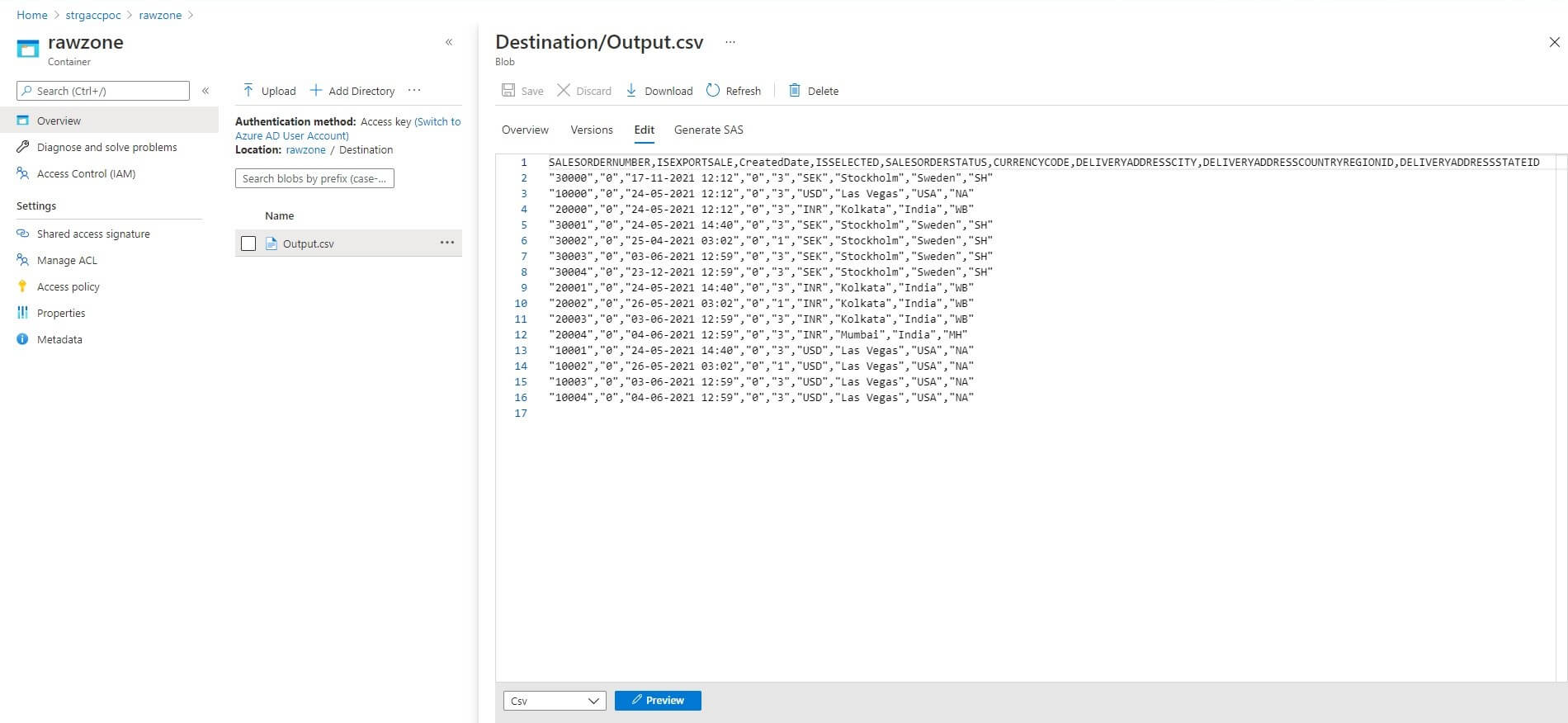This screenshot has height=723, width=1568.
Task: Click the row with order "20000" Kolkata
Action: 761,210
